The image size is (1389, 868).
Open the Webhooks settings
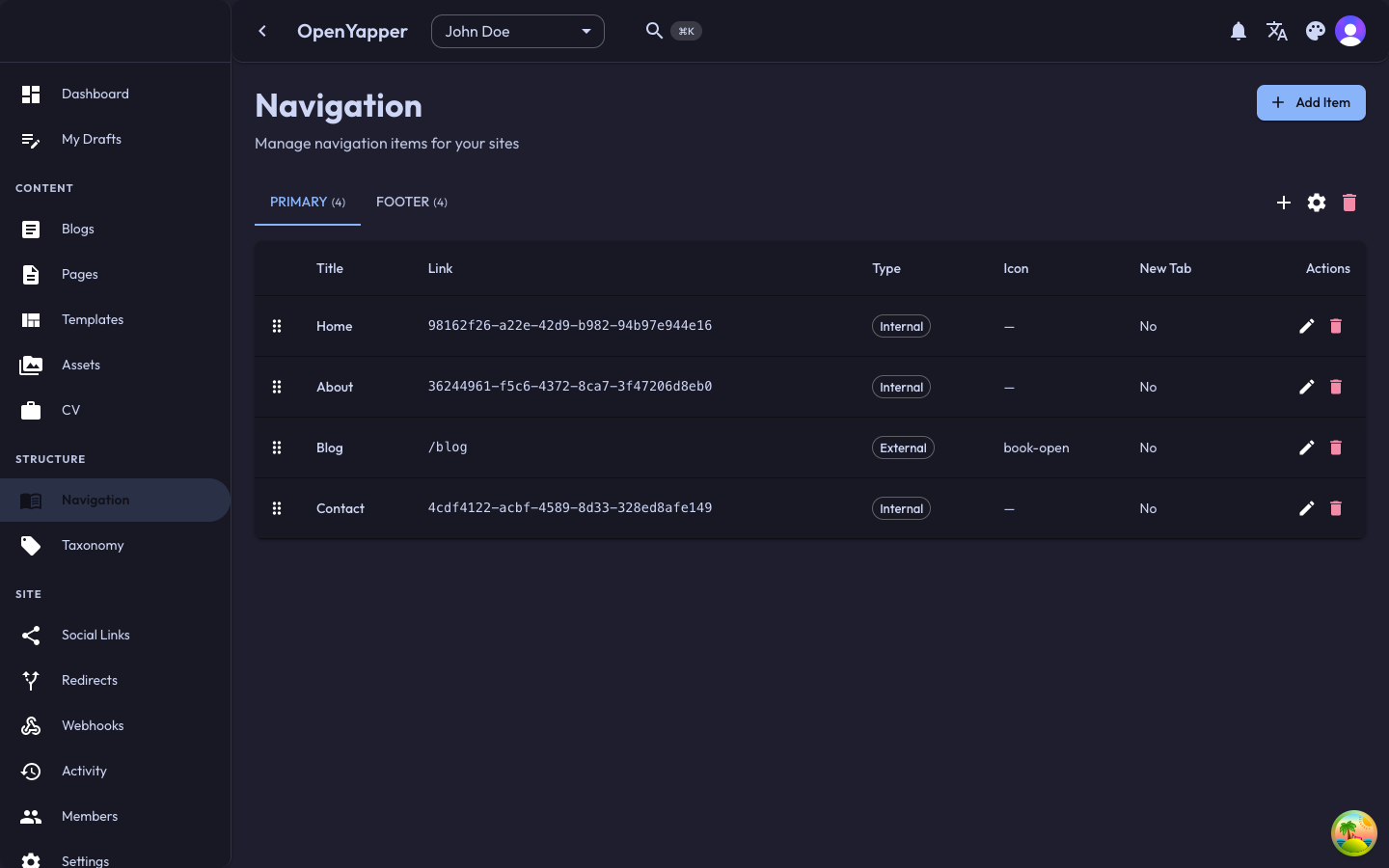tap(93, 725)
